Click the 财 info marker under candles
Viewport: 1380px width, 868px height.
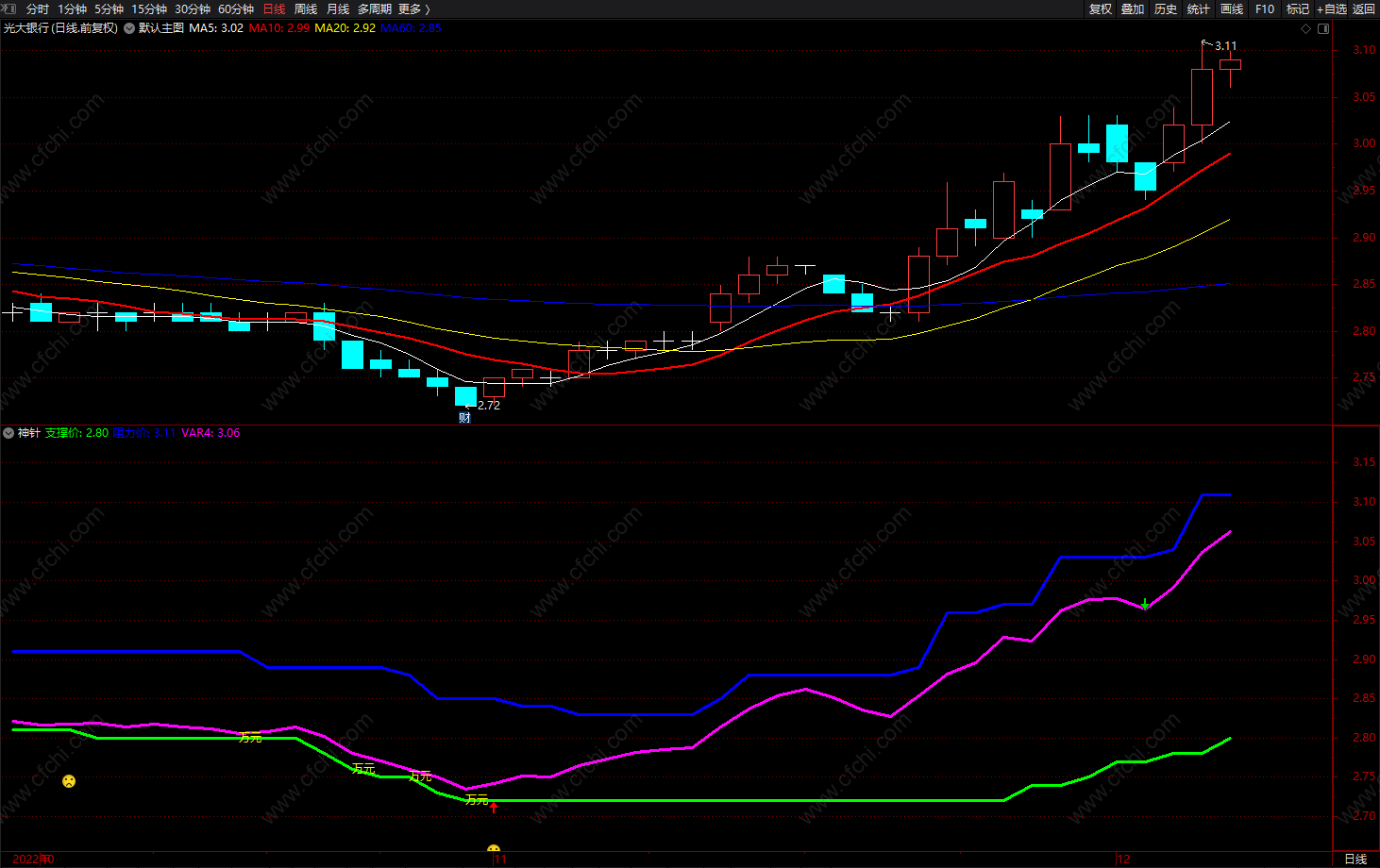pos(464,417)
